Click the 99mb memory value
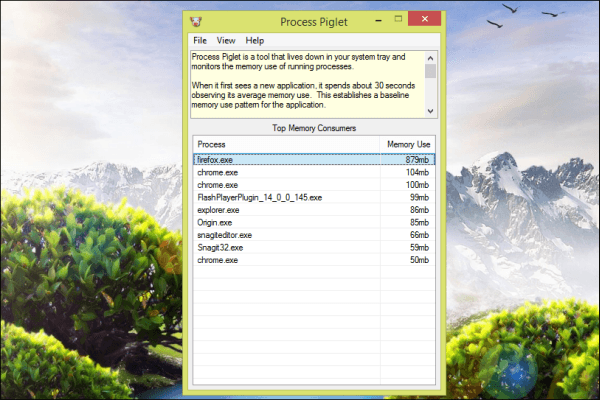The height and width of the screenshot is (400, 600). 419,198
